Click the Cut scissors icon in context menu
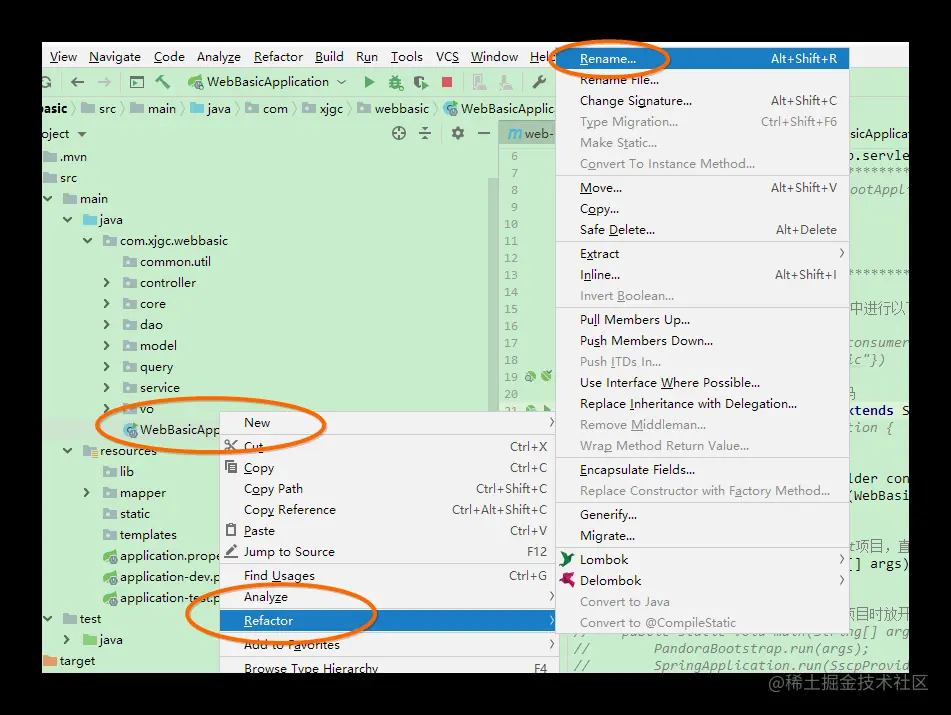This screenshot has width=951, height=715. tap(230, 446)
